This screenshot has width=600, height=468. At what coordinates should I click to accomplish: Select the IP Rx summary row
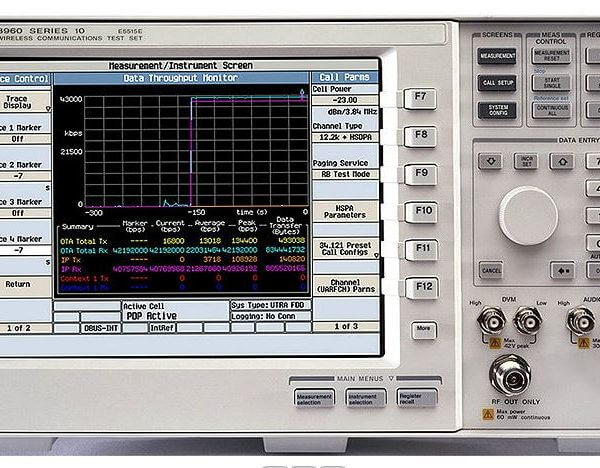click(183, 269)
